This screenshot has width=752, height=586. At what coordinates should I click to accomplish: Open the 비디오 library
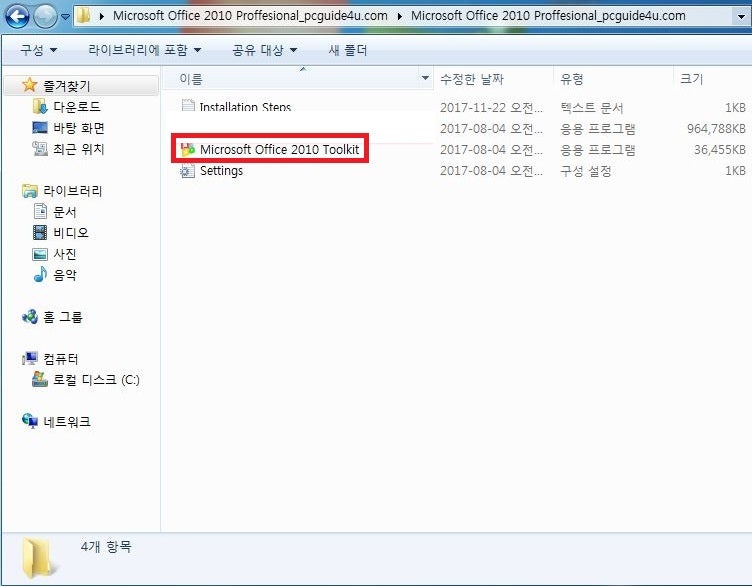(71, 233)
